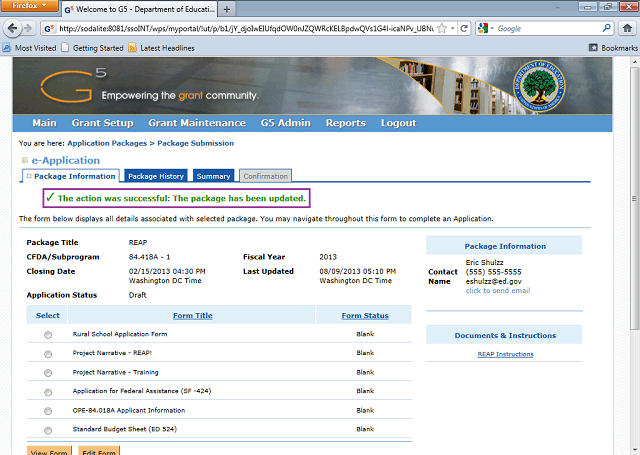Click the Application Packages breadcrumb link
The image size is (640, 455).
107,143
